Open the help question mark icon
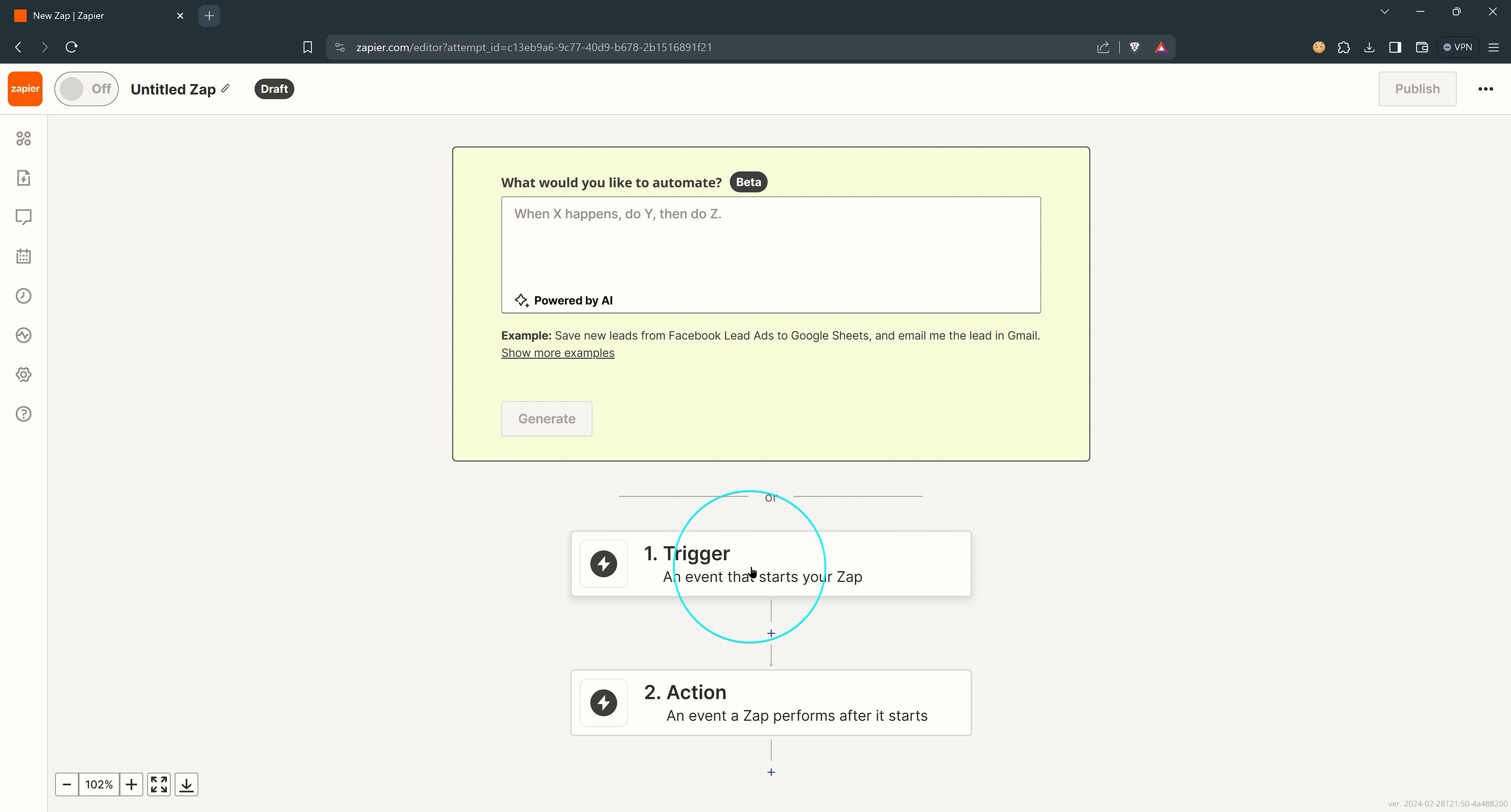The height and width of the screenshot is (812, 1511). 24,414
